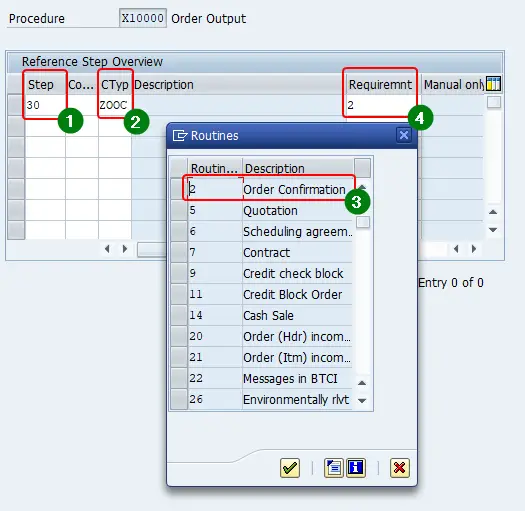Close the Routines dialog via title bar X
Screen dimensions: 525x511
(404, 135)
